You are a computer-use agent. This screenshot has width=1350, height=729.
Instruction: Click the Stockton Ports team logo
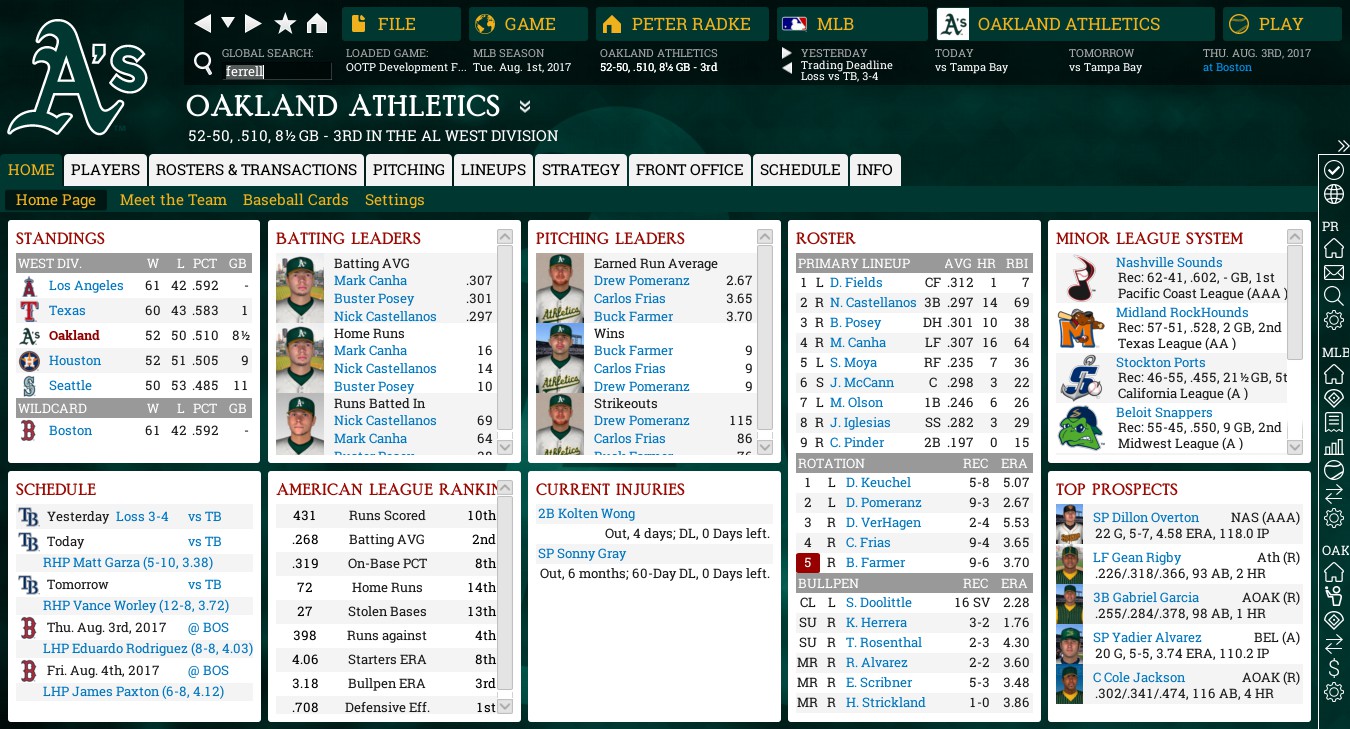[1080, 378]
